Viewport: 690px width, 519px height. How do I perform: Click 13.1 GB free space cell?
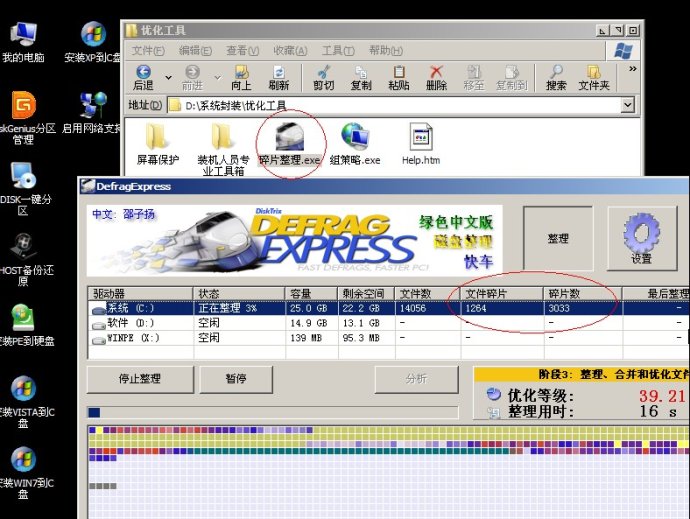point(367,323)
